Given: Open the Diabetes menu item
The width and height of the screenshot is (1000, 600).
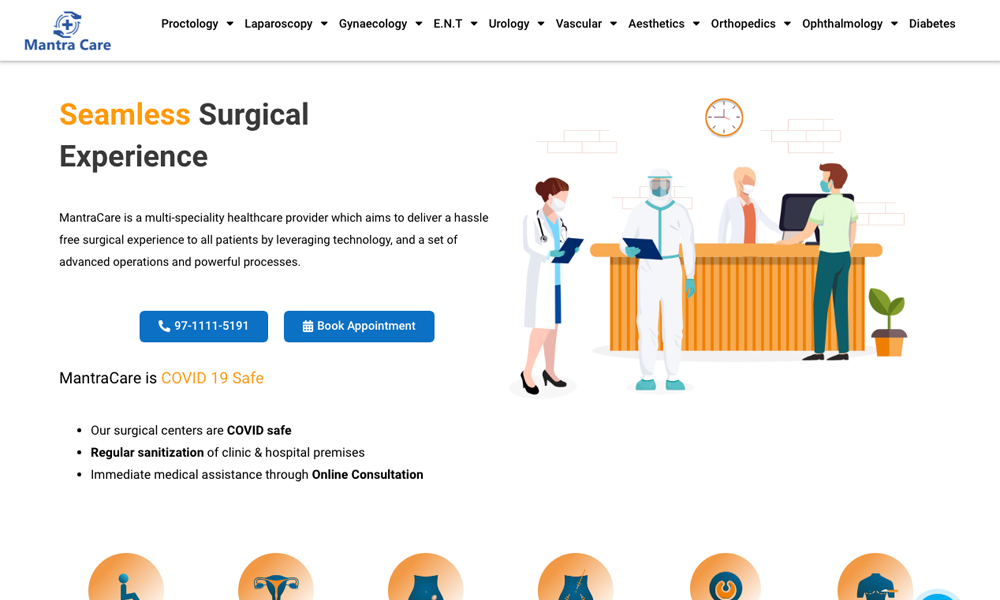Looking at the screenshot, I should [932, 24].
